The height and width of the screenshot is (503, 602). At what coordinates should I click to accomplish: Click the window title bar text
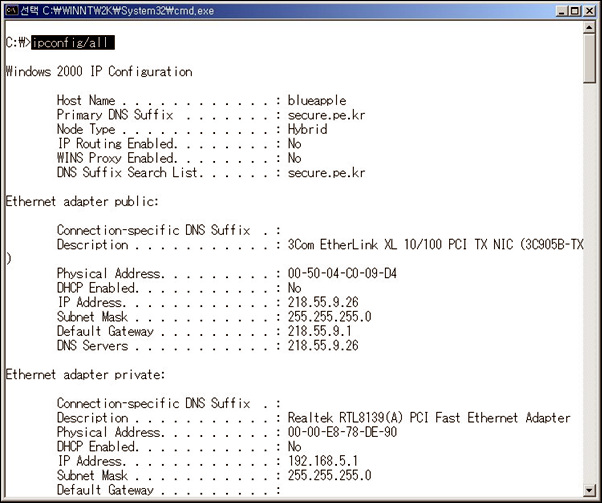pyautogui.click(x=117, y=11)
